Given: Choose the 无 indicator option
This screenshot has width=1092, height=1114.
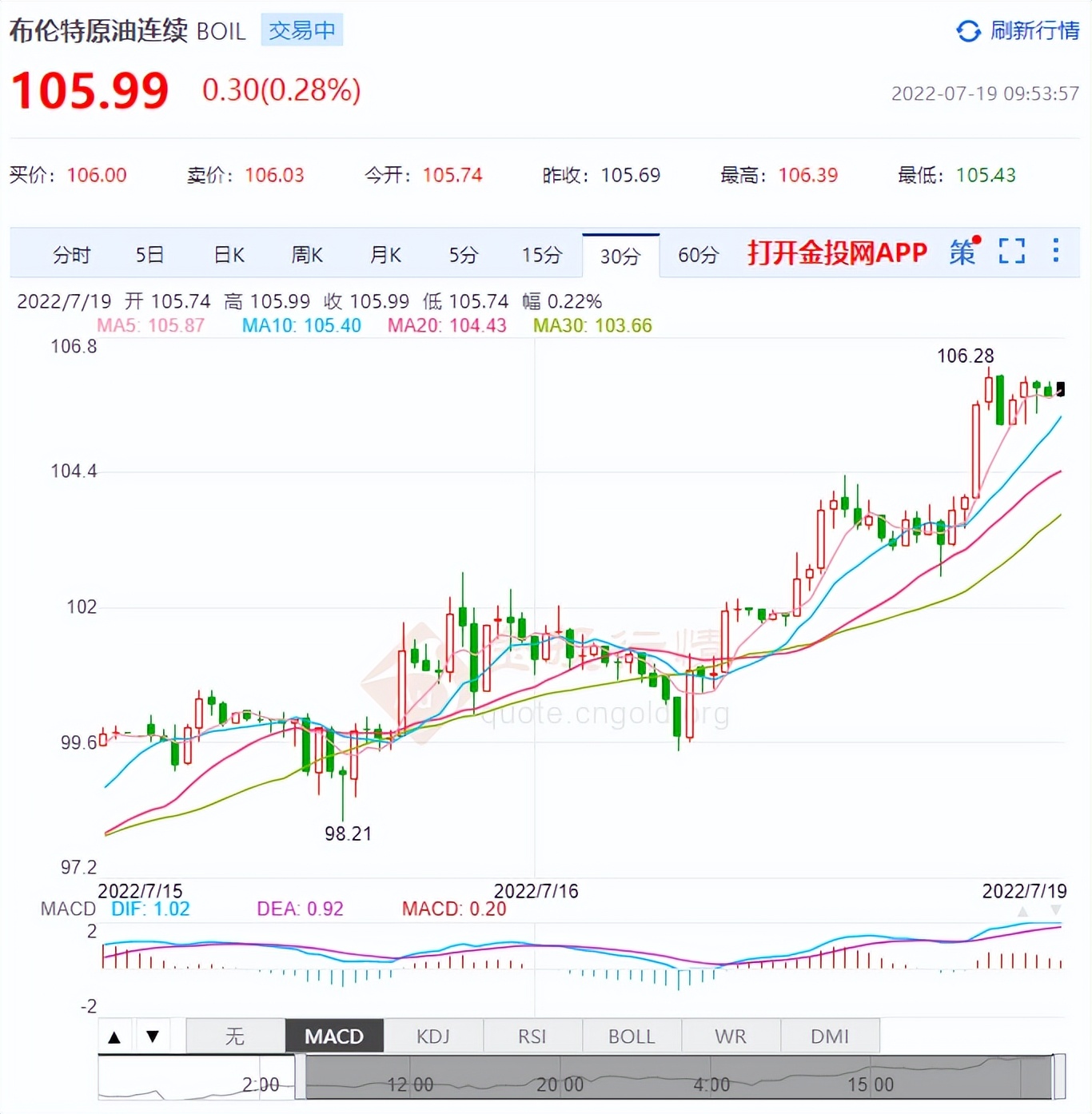Looking at the screenshot, I should pos(235,1036).
